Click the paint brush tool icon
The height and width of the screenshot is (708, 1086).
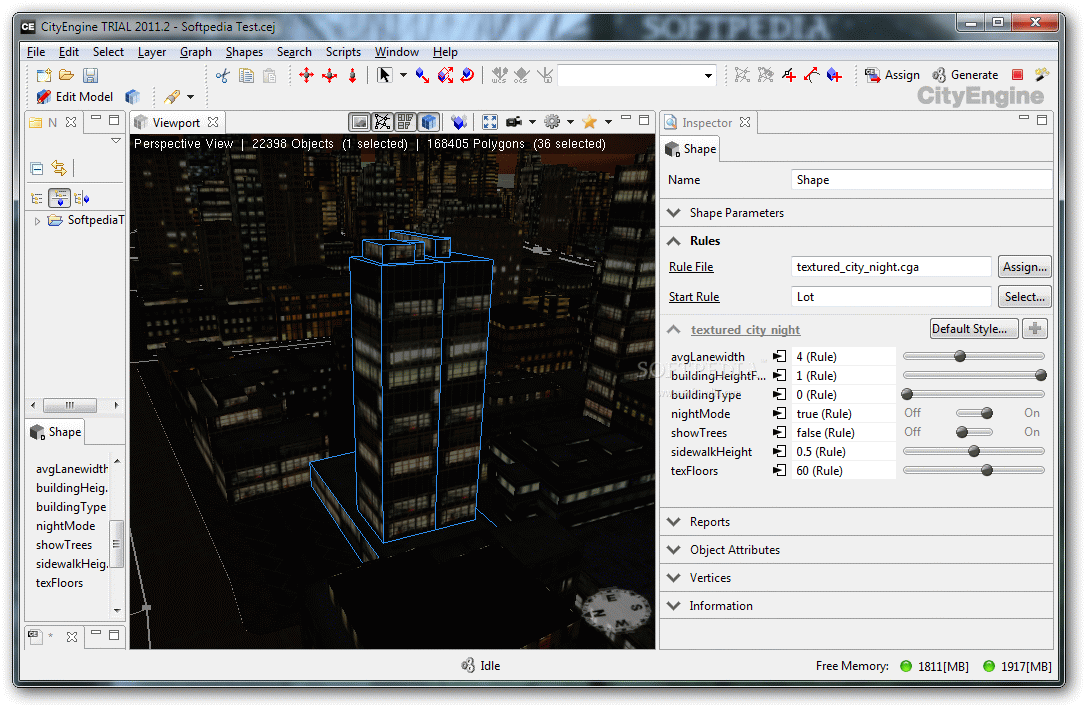click(172, 97)
